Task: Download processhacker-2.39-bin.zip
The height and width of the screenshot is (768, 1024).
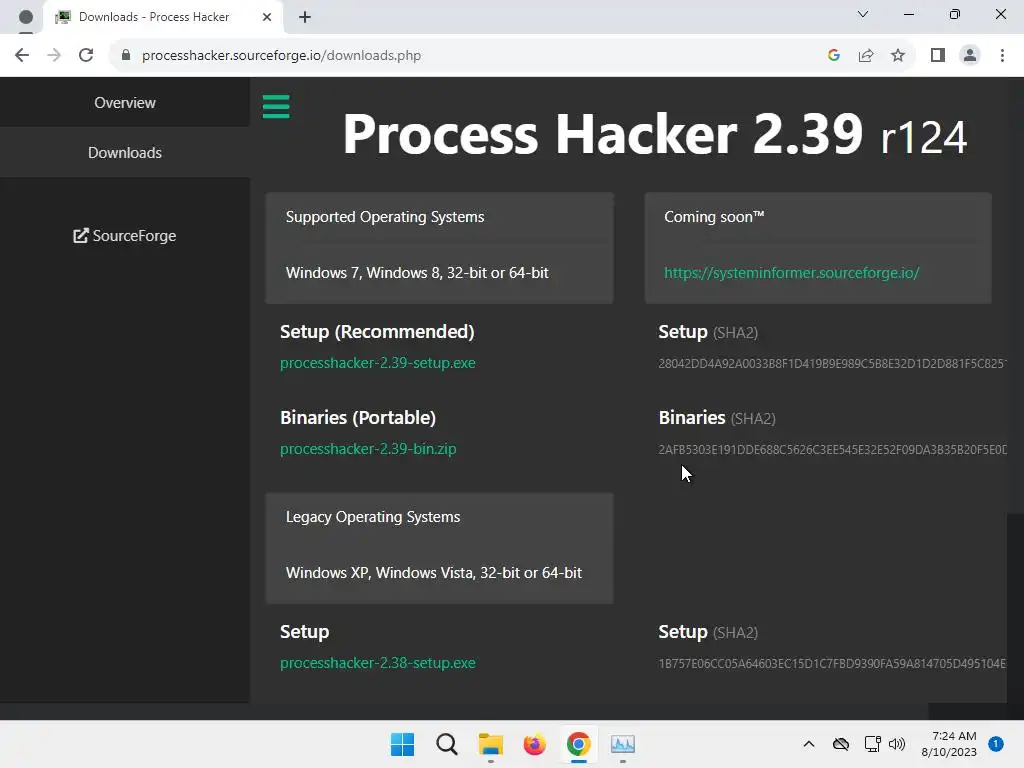Action: click(368, 449)
